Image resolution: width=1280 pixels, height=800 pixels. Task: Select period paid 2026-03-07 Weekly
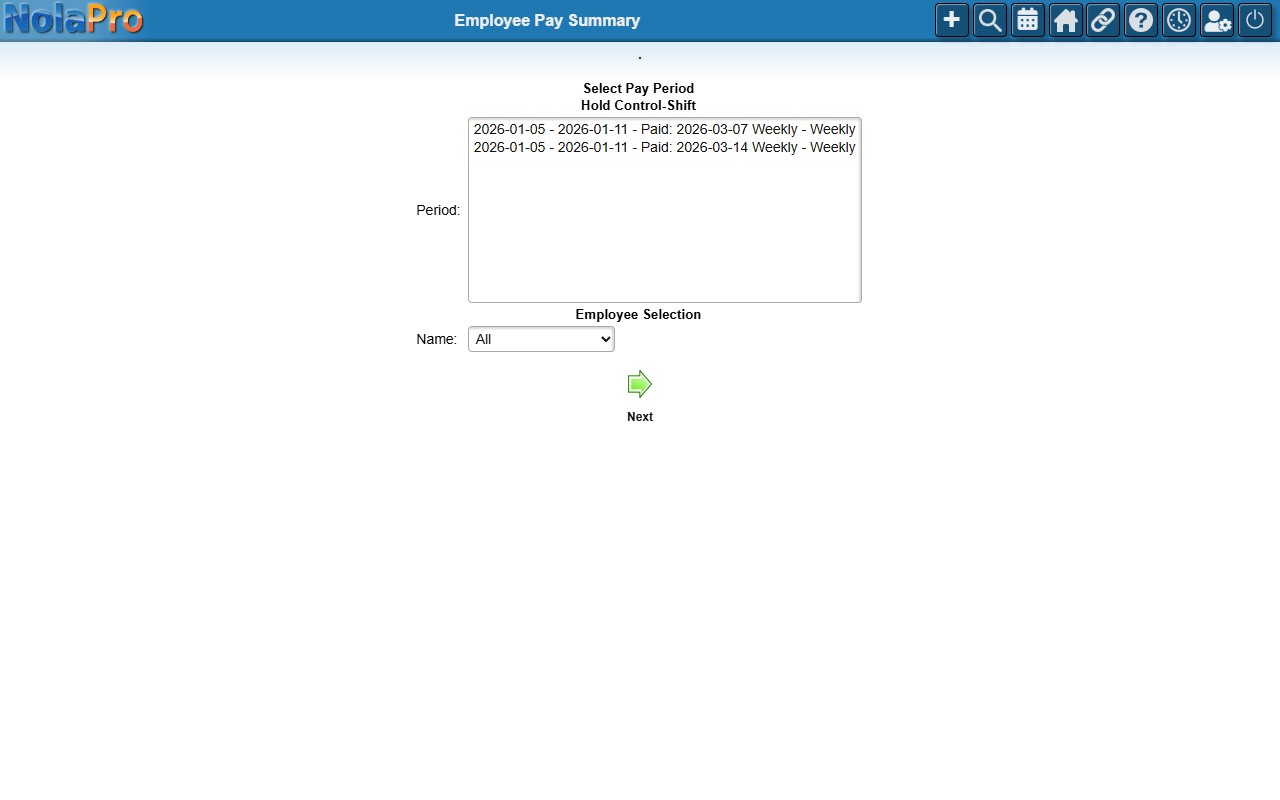tap(664, 129)
